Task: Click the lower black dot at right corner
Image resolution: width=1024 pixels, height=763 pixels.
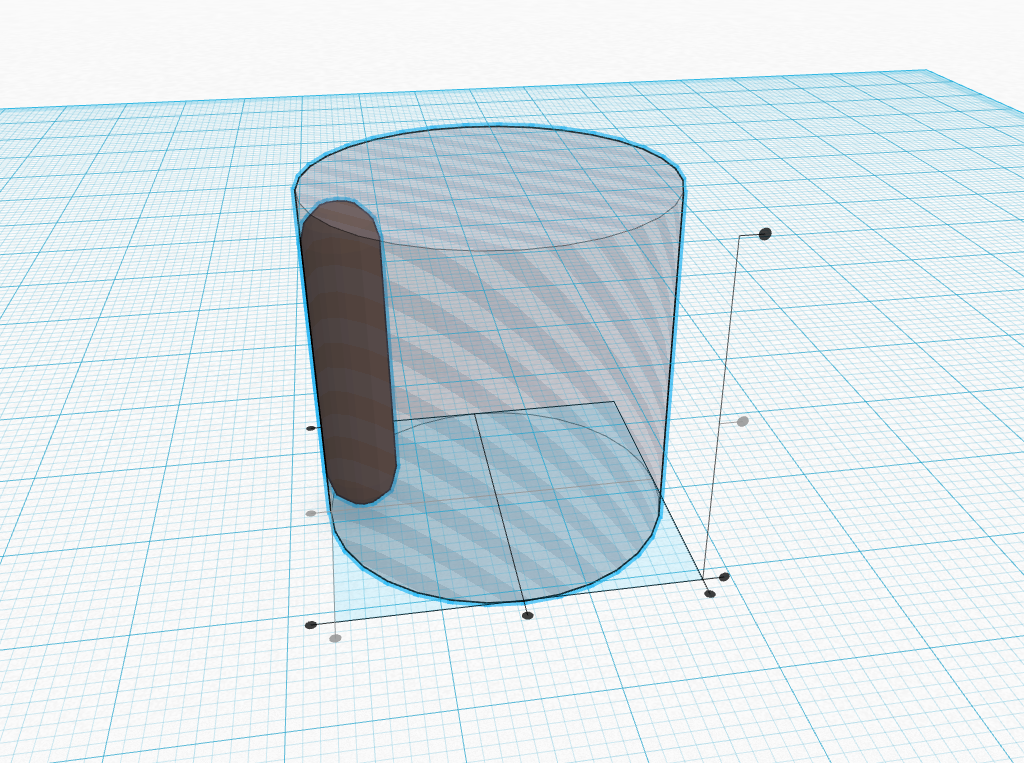Action: pyautogui.click(x=711, y=594)
